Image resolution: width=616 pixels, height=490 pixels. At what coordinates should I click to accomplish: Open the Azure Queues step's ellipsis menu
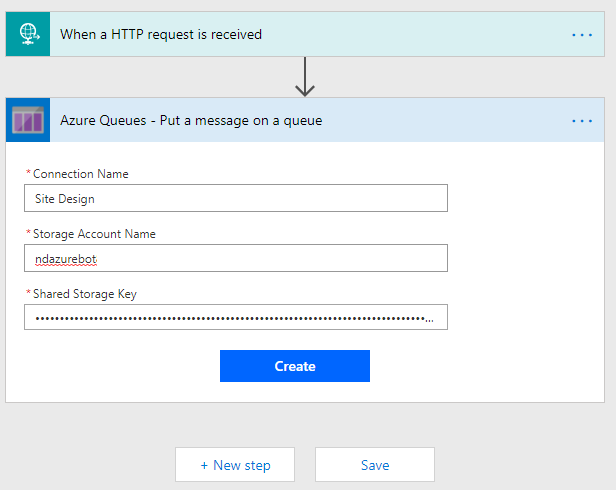pos(582,121)
